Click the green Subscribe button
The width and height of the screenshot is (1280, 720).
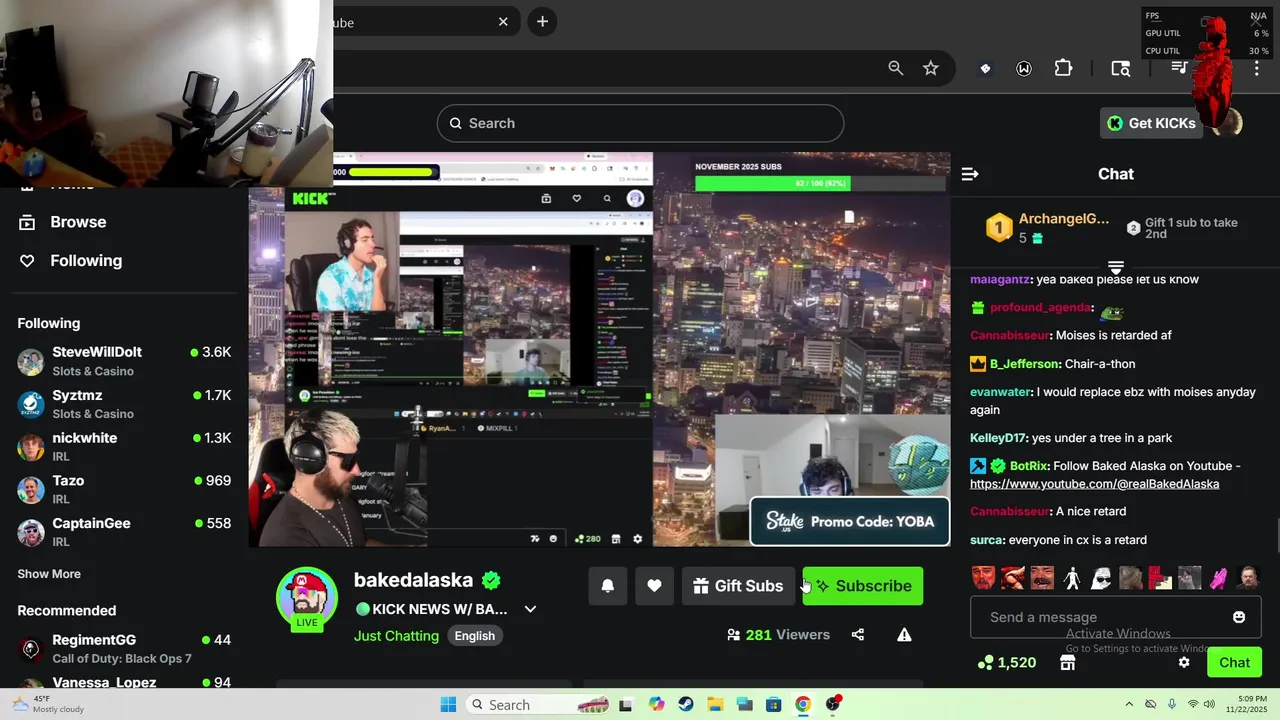pyautogui.click(x=863, y=586)
